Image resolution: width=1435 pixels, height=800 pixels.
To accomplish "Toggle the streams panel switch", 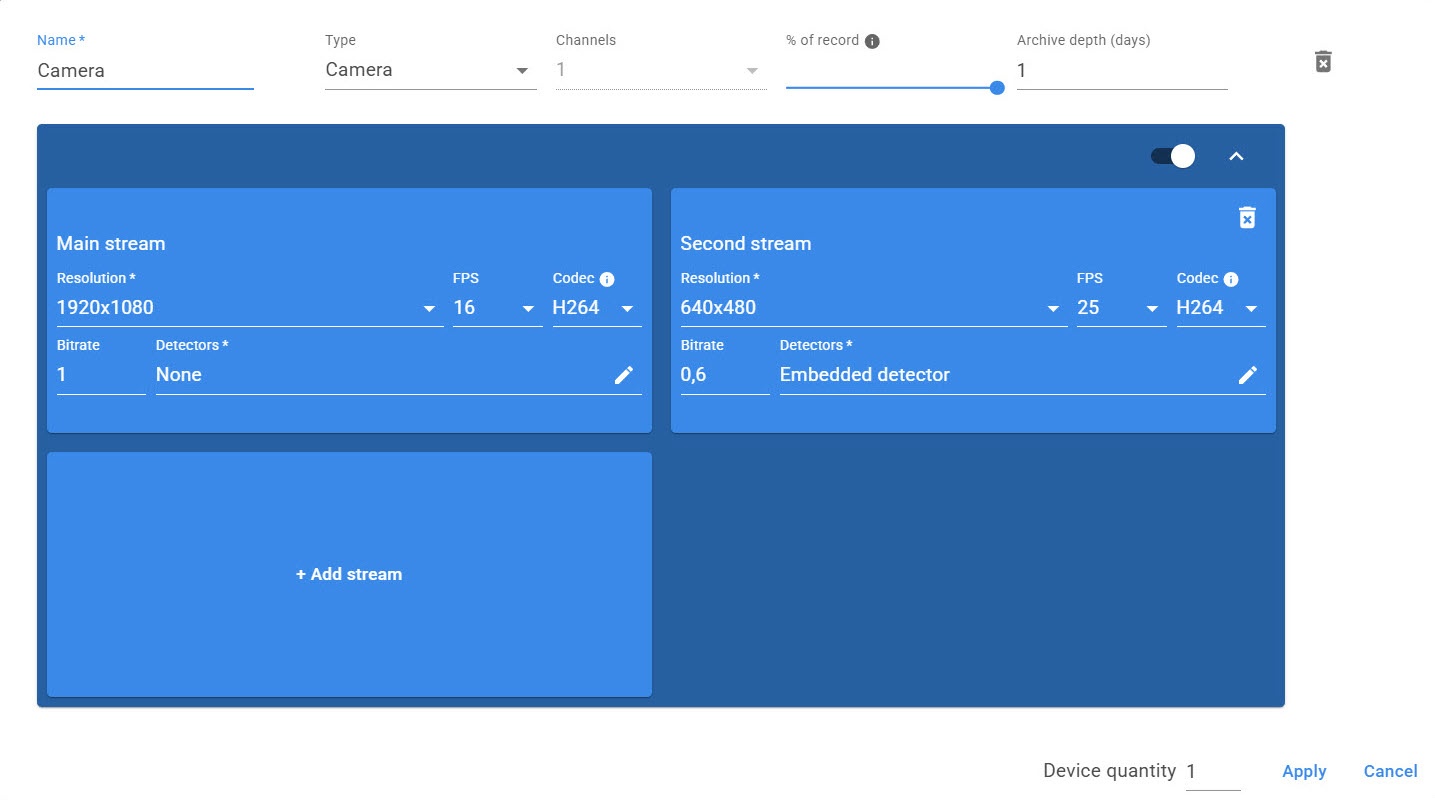I will click(1172, 156).
